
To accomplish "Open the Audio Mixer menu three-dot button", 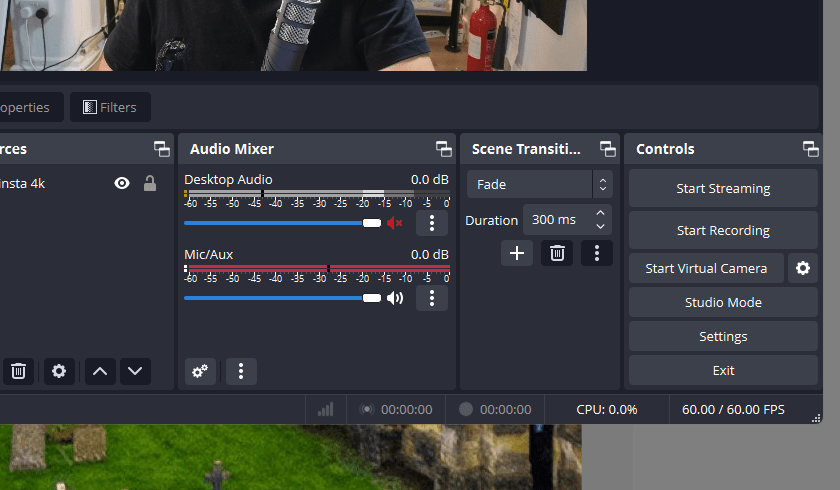I will click(x=241, y=371).
